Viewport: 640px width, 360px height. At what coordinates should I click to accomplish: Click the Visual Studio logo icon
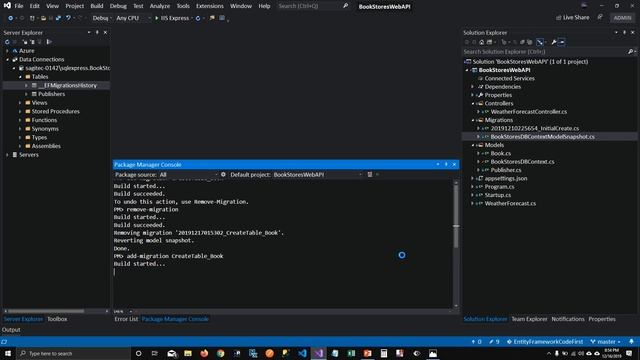click(x=7, y=6)
